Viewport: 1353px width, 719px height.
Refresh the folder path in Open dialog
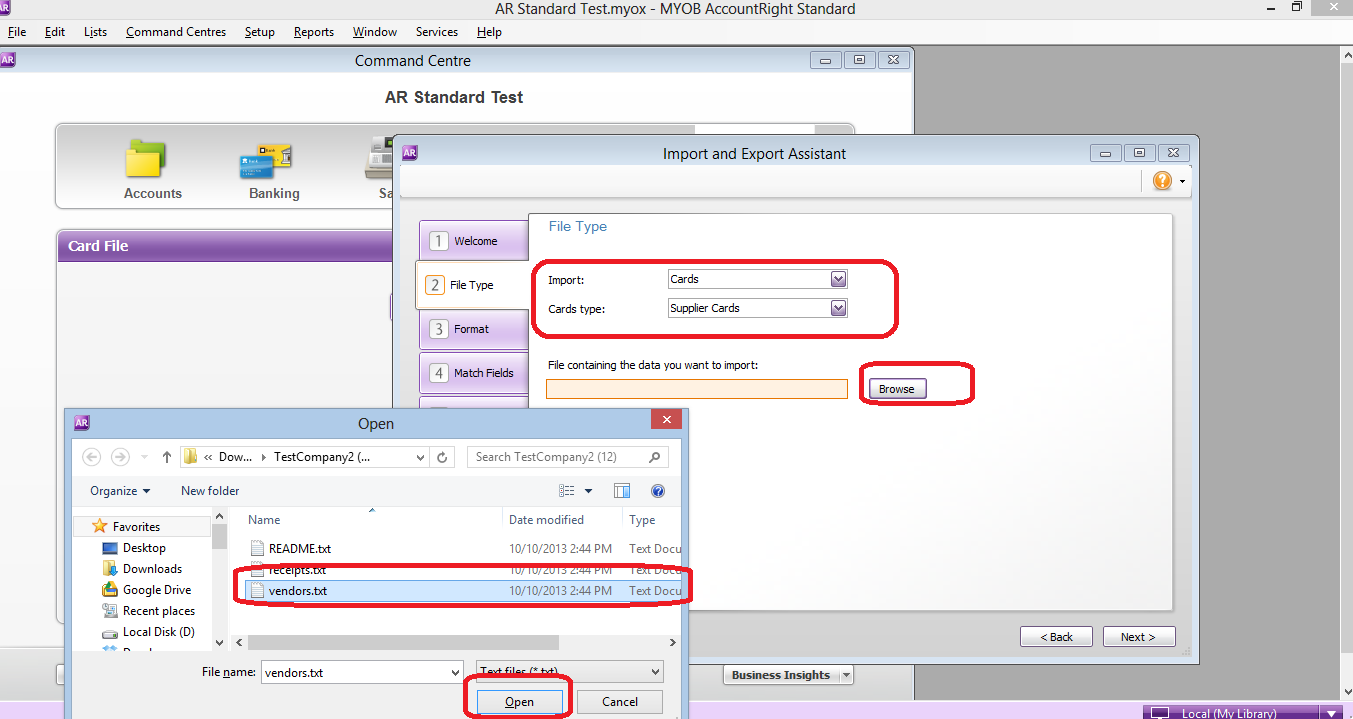(443, 457)
